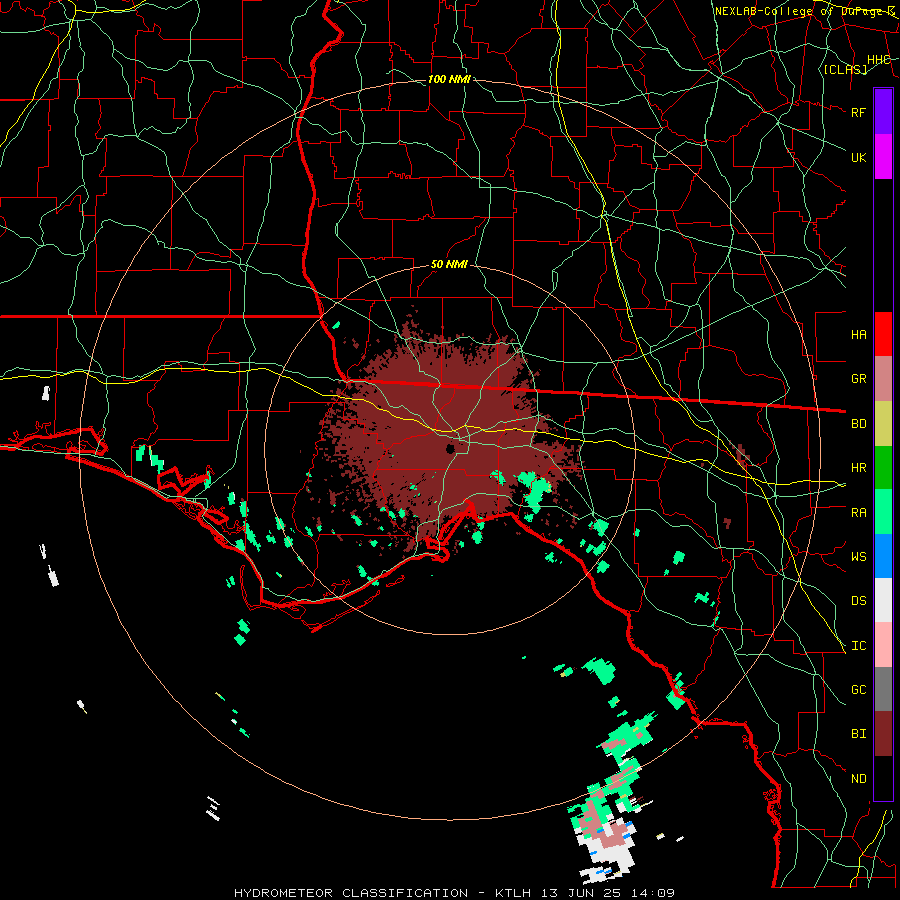Click the blue WS legend swatch

tap(883, 556)
